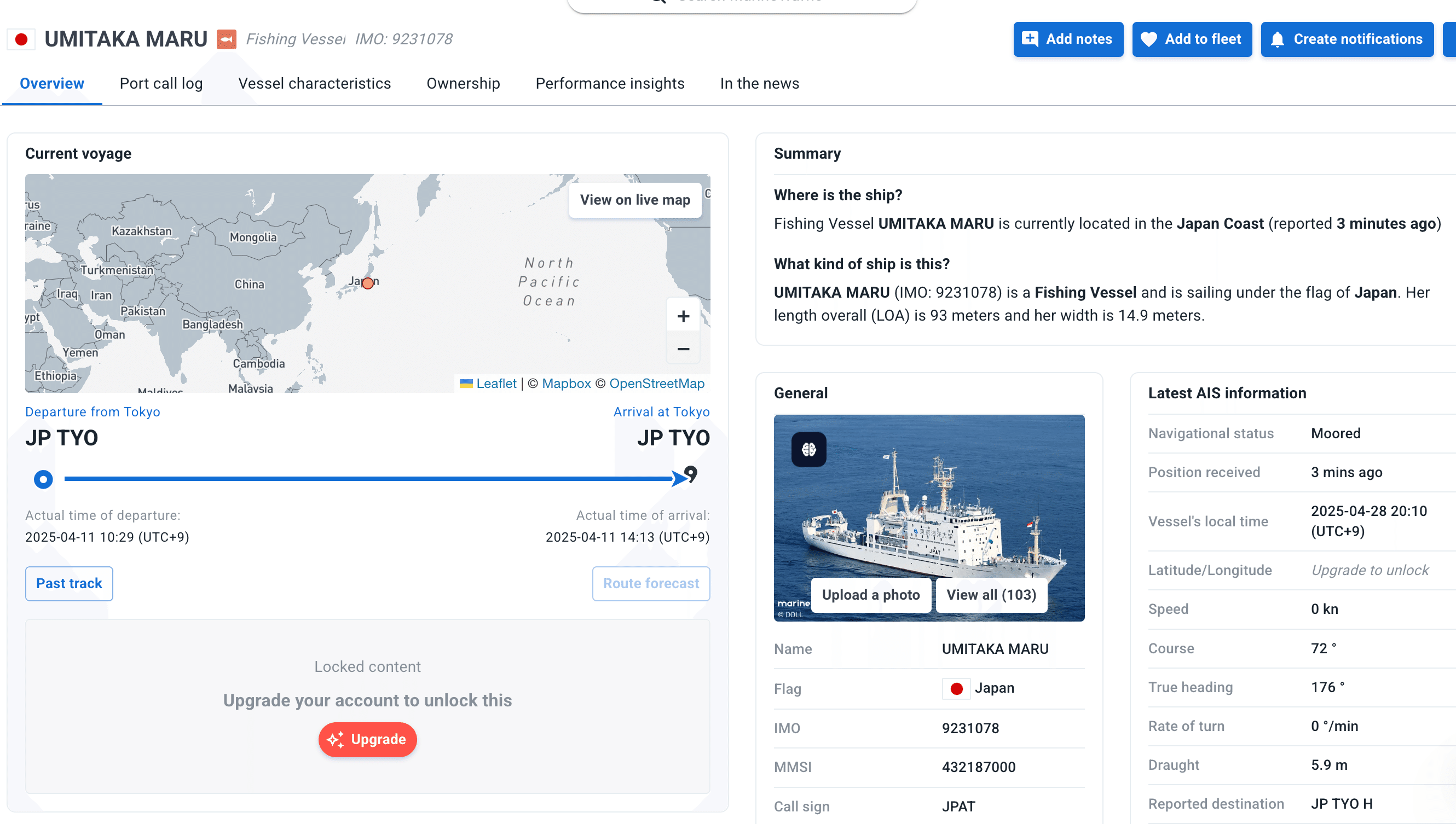Switch to the Vessel characteristics tab
Viewport: 1456px width, 824px height.
(314, 84)
